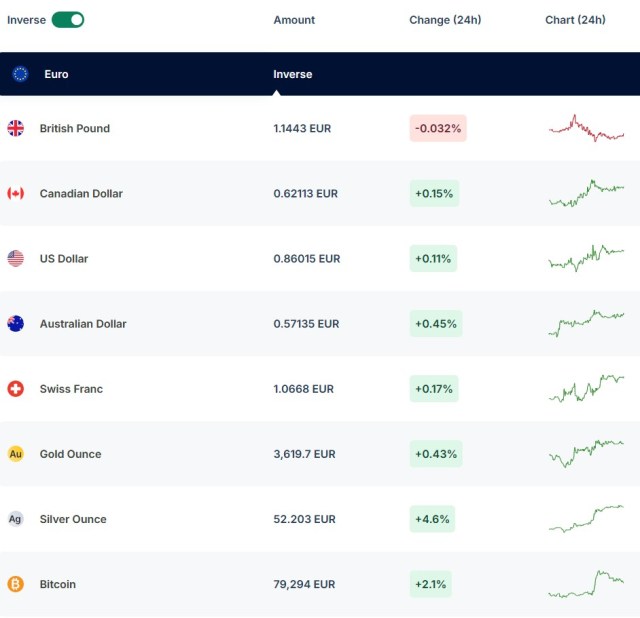This screenshot has height=618, width=640.
Task: Click the Canadian flag icon
Action: 16,193
